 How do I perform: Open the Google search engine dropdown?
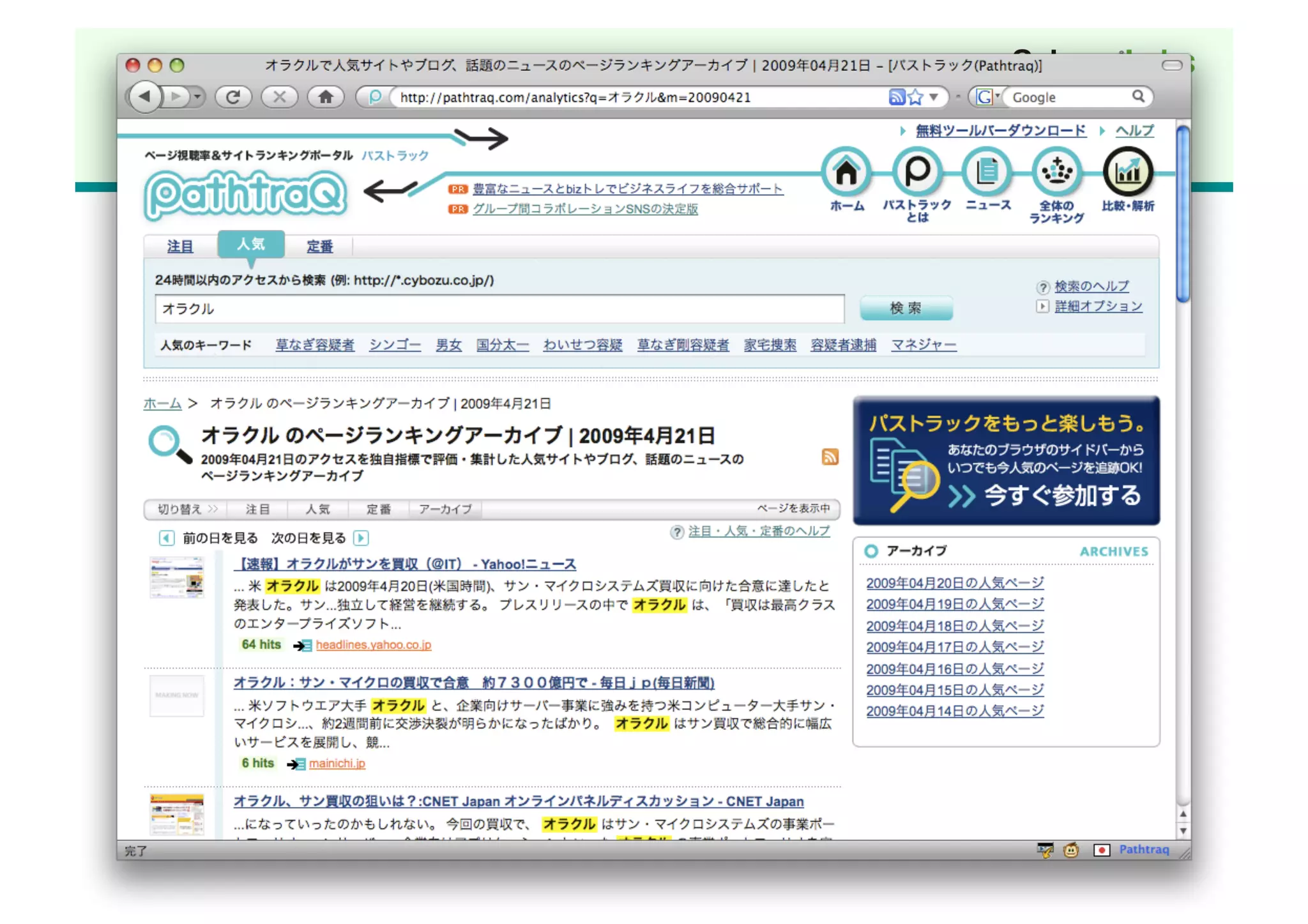(x=987, y=97)
